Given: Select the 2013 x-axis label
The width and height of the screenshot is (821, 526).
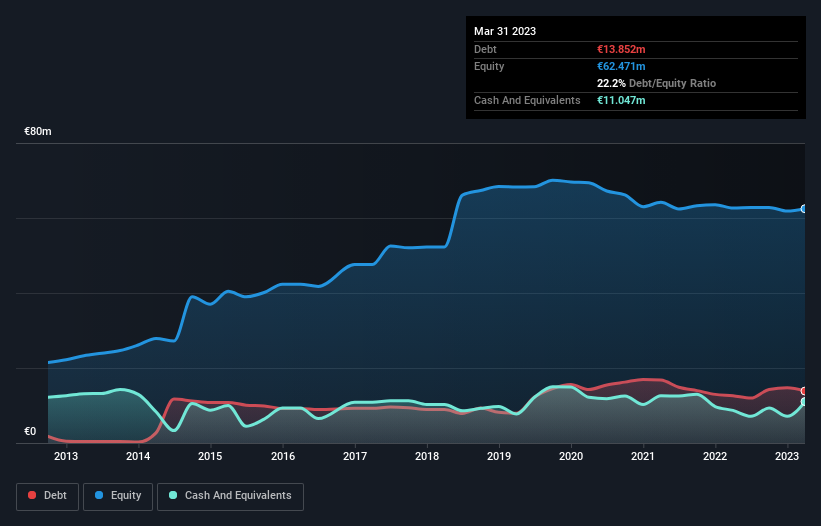Looking at the screenshot, I should pyautogui.click(x=66, y=456).
